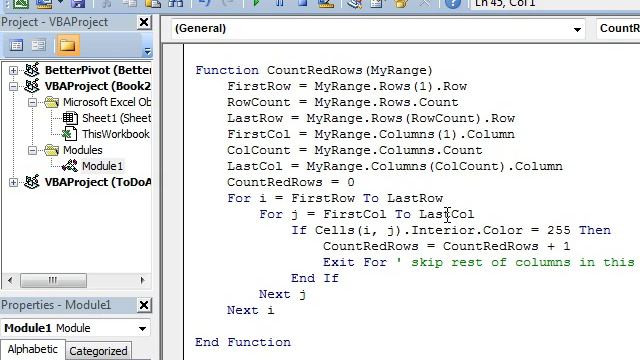Click the Design Mode ruler toolbar icon
The width and height of the screenshot is (640, 360).
pyautogui.click(x=326, y=4)
